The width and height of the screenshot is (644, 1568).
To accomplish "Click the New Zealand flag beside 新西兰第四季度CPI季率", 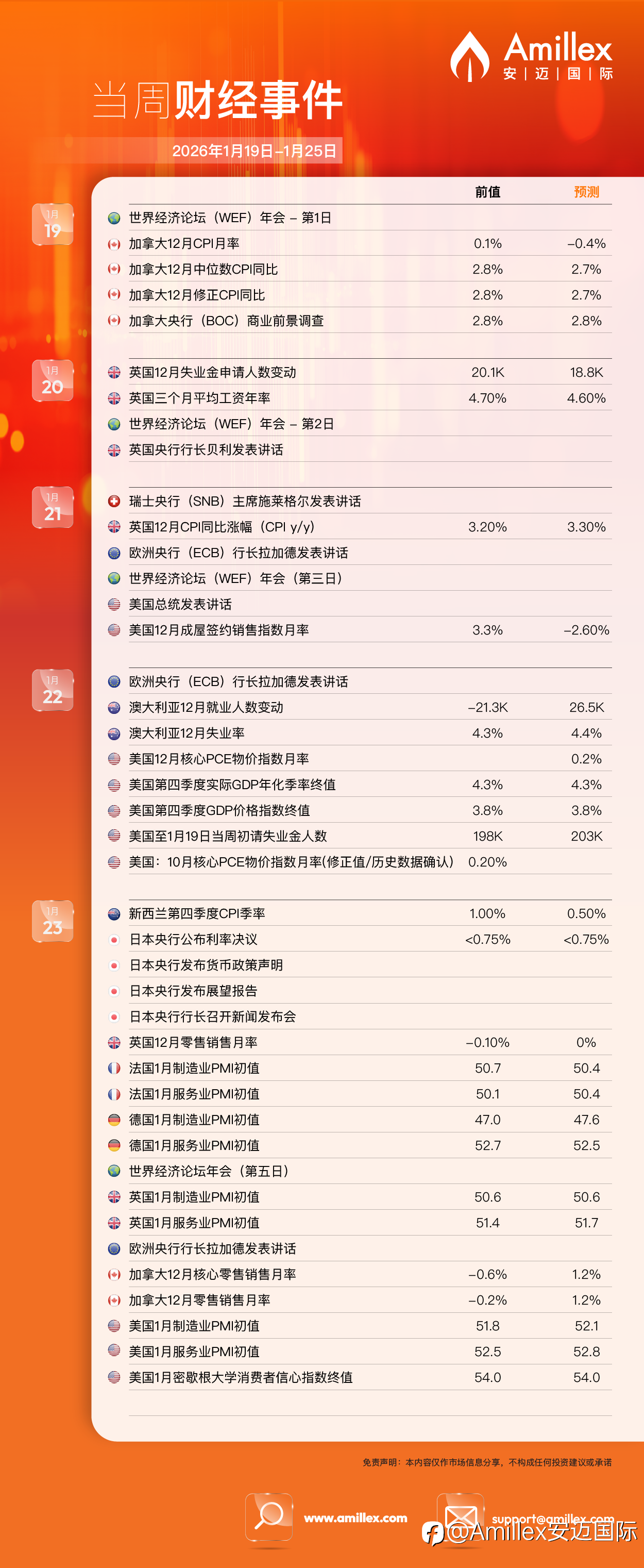I will coord(114,914).
